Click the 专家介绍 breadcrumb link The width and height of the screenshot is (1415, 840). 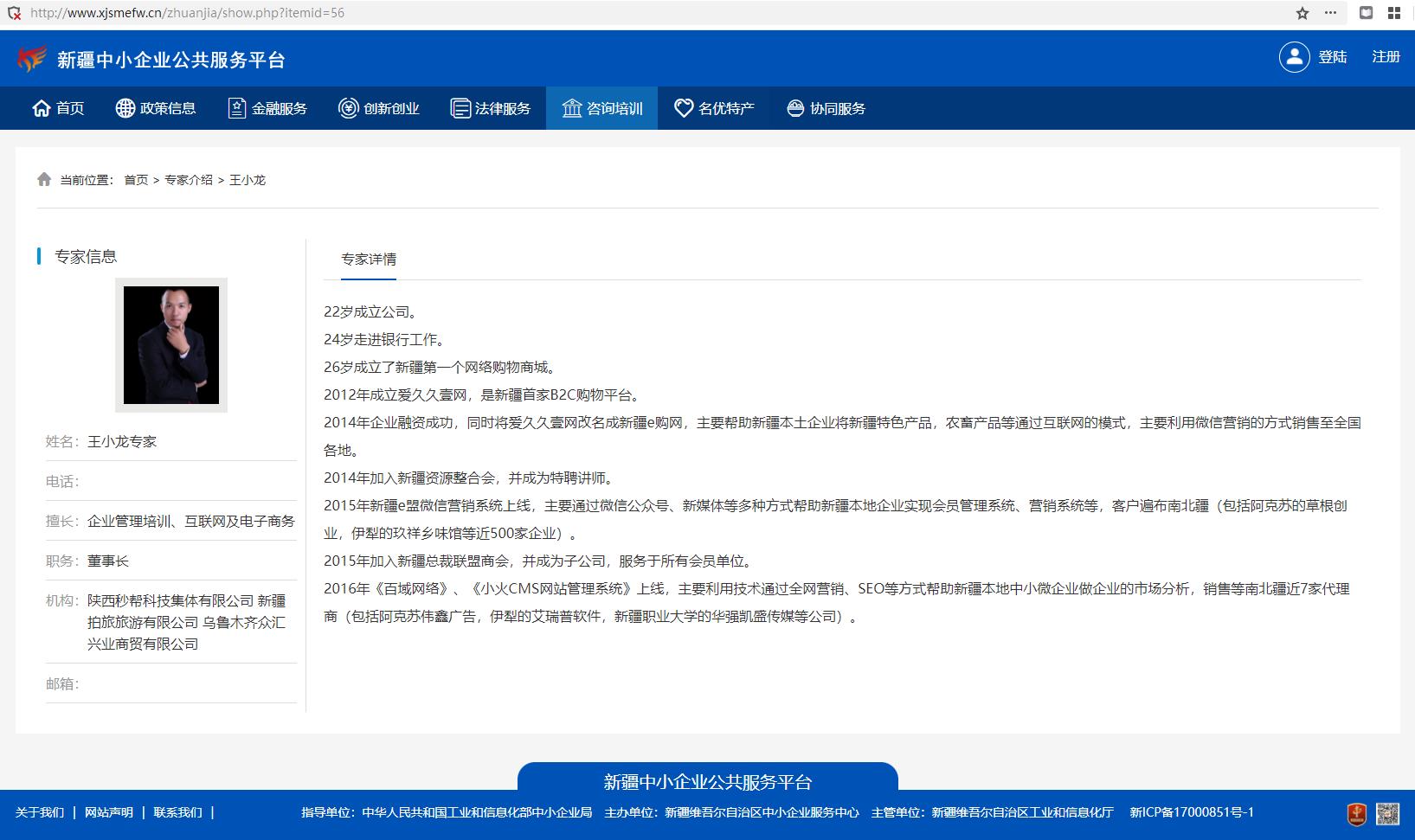pos(189,180)
